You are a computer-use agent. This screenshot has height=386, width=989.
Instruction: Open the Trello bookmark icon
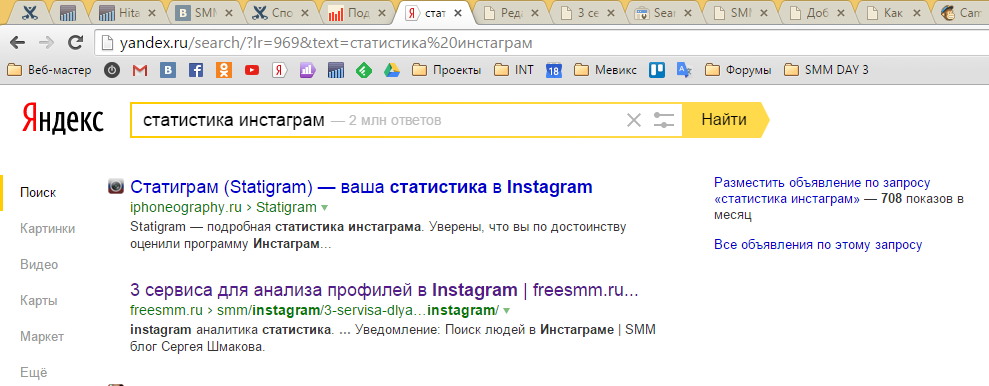[x=657, y=71]
